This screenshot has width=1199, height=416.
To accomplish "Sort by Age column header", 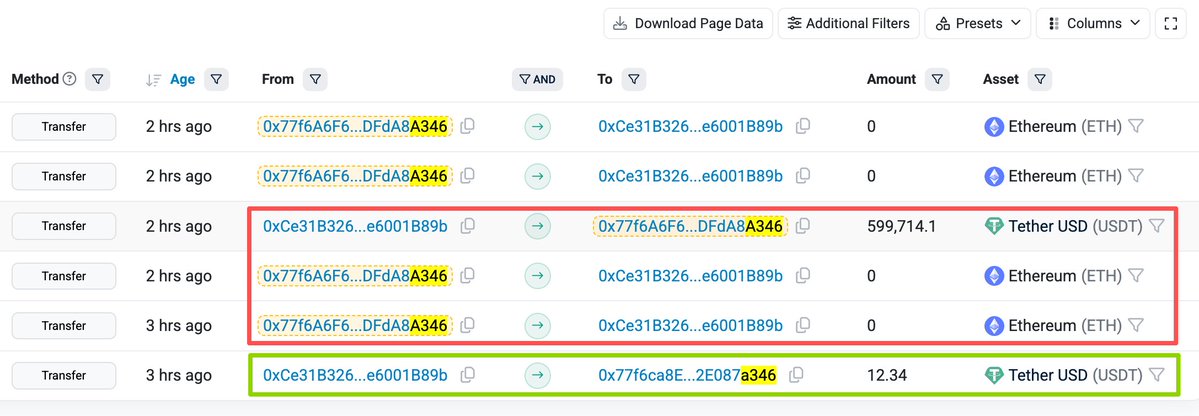I will click(182, 79).
